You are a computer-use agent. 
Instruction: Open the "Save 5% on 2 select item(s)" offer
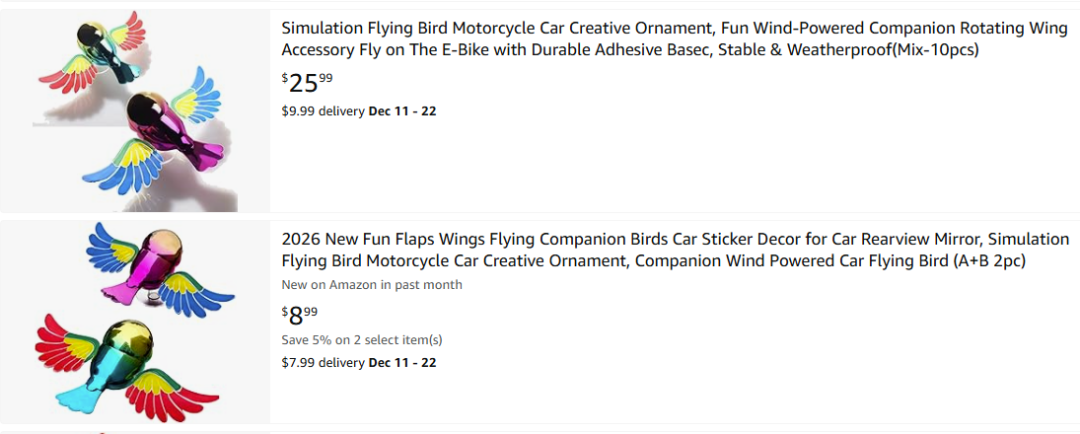362,340
